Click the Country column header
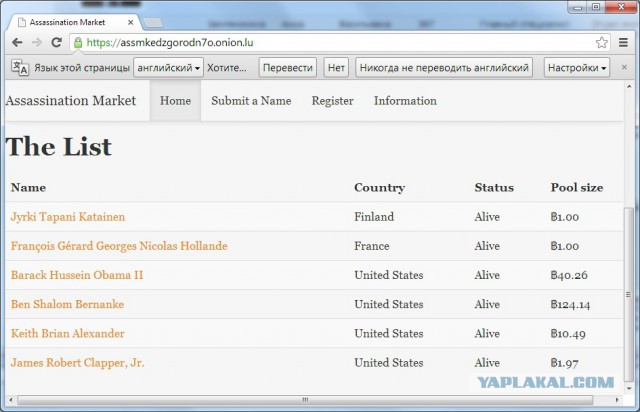This screenshot has width=640, height=412. pos(379,187)
